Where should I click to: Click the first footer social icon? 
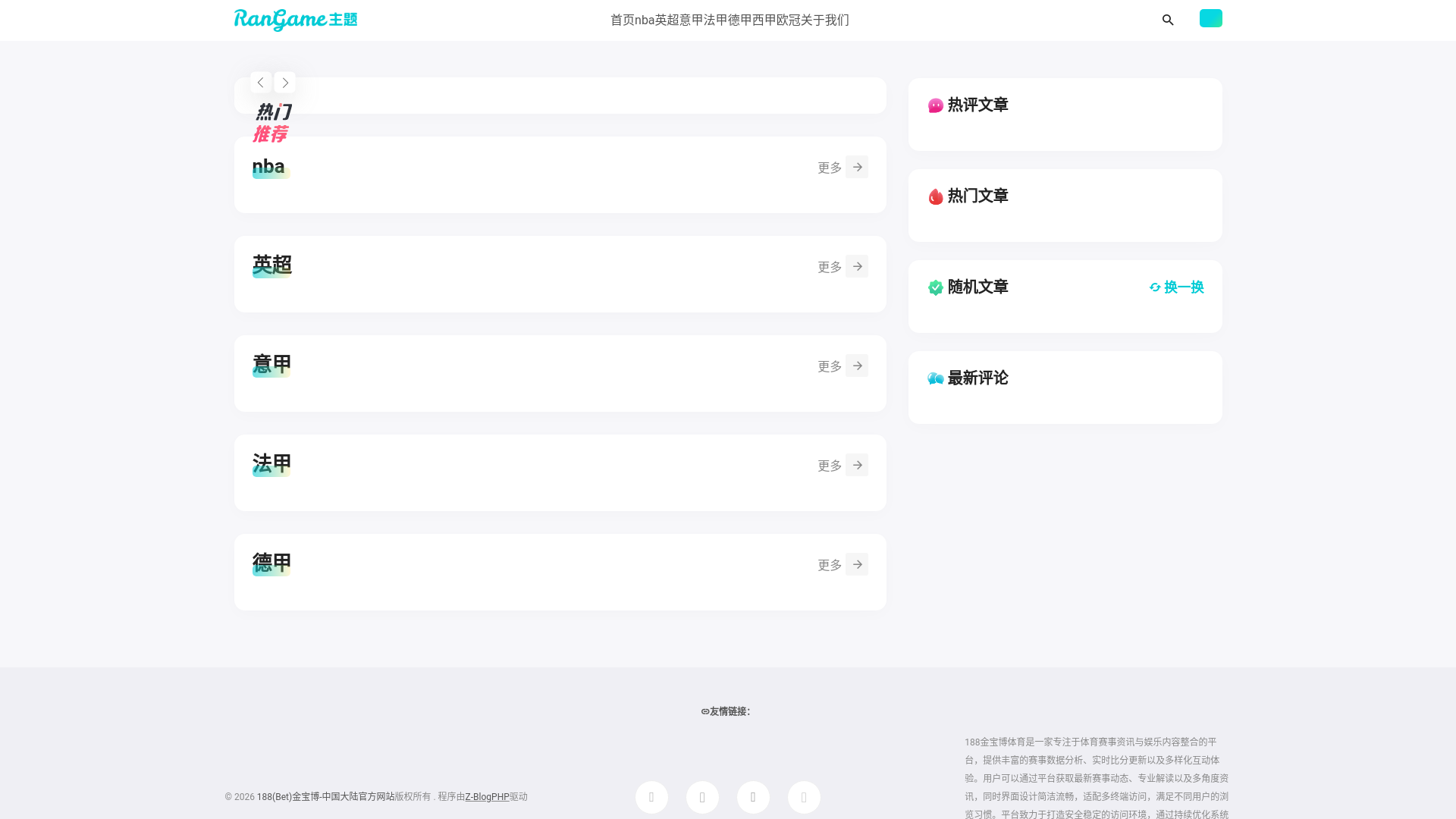click(651, 797)
